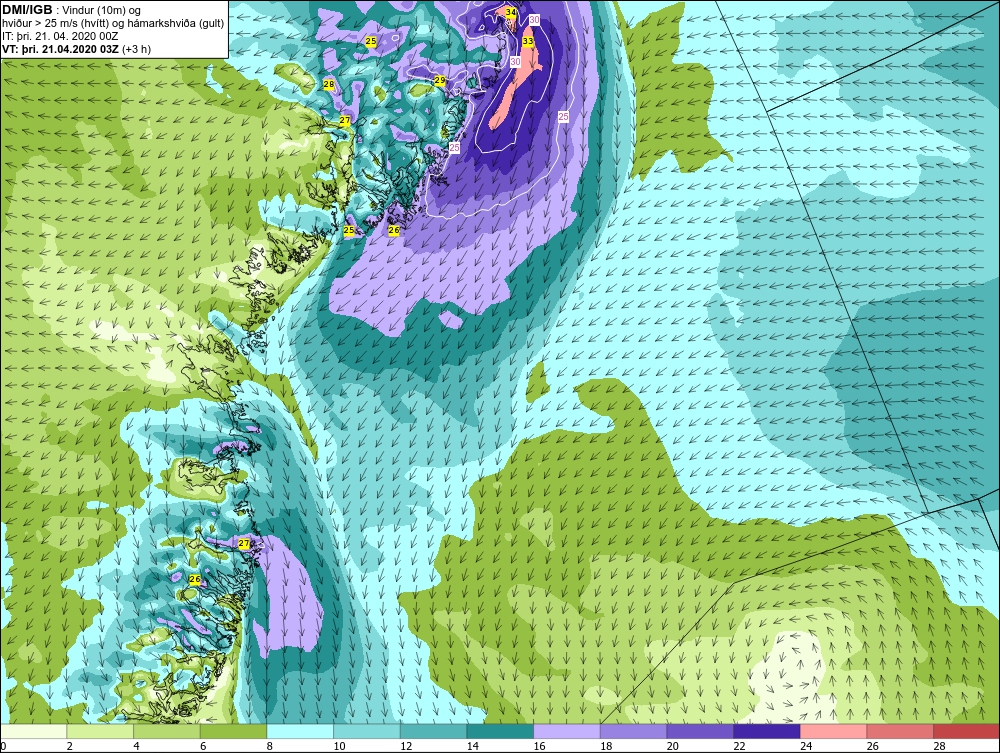Pick the legend scale number 22

(x=739, y=746)
